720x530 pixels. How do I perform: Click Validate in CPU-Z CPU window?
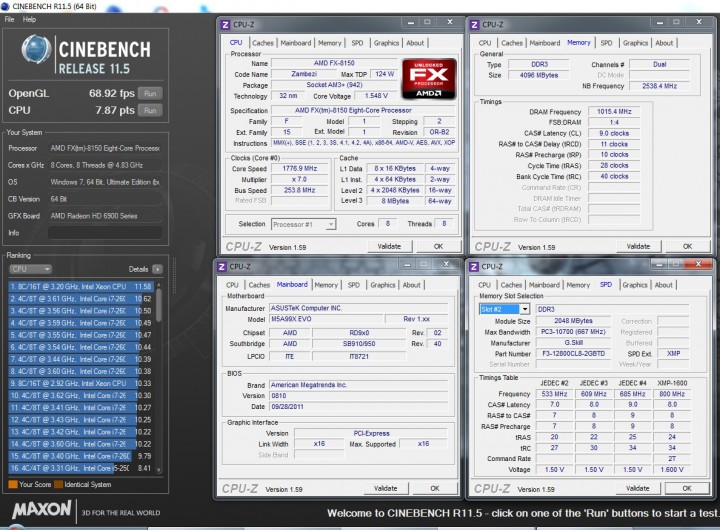coord(389,247)
